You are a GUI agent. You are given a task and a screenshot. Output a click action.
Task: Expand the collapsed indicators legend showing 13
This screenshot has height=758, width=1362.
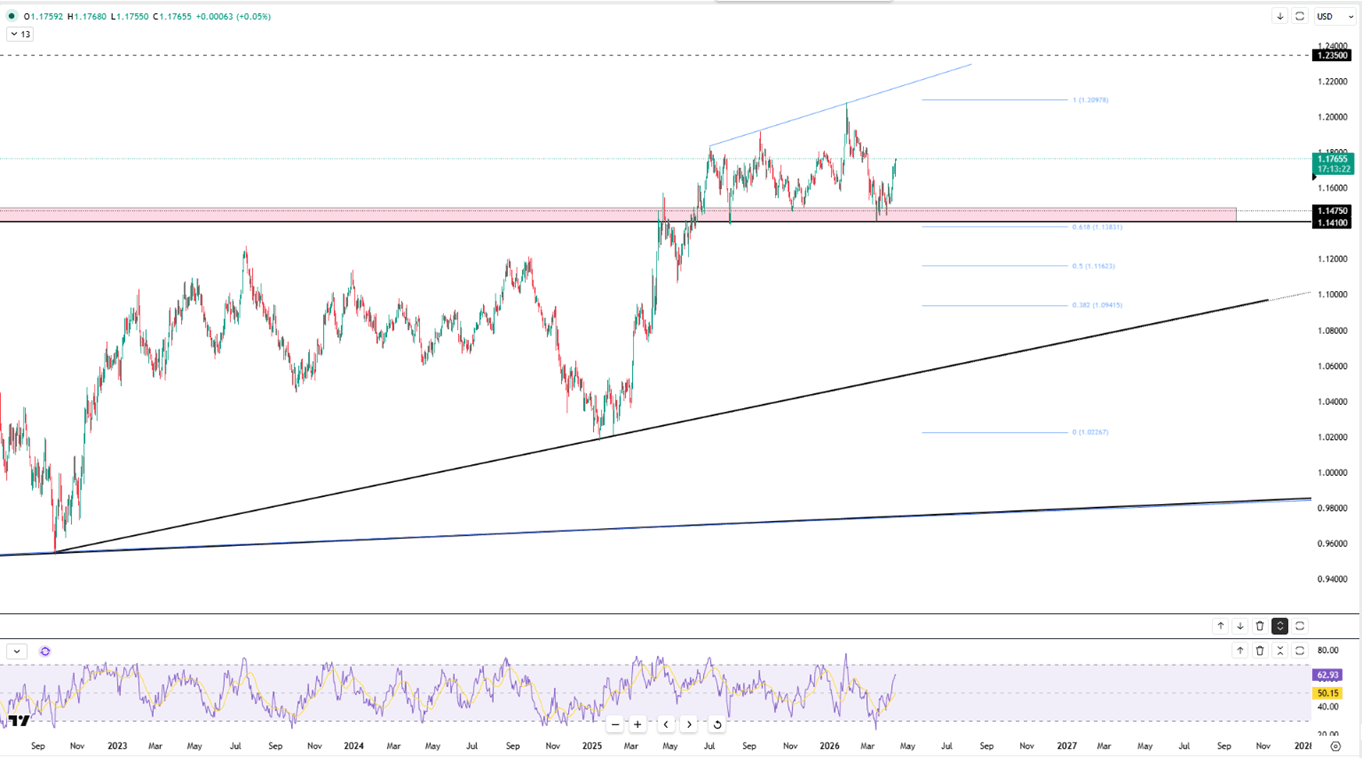pyautogui.click(x=19, y=34)
